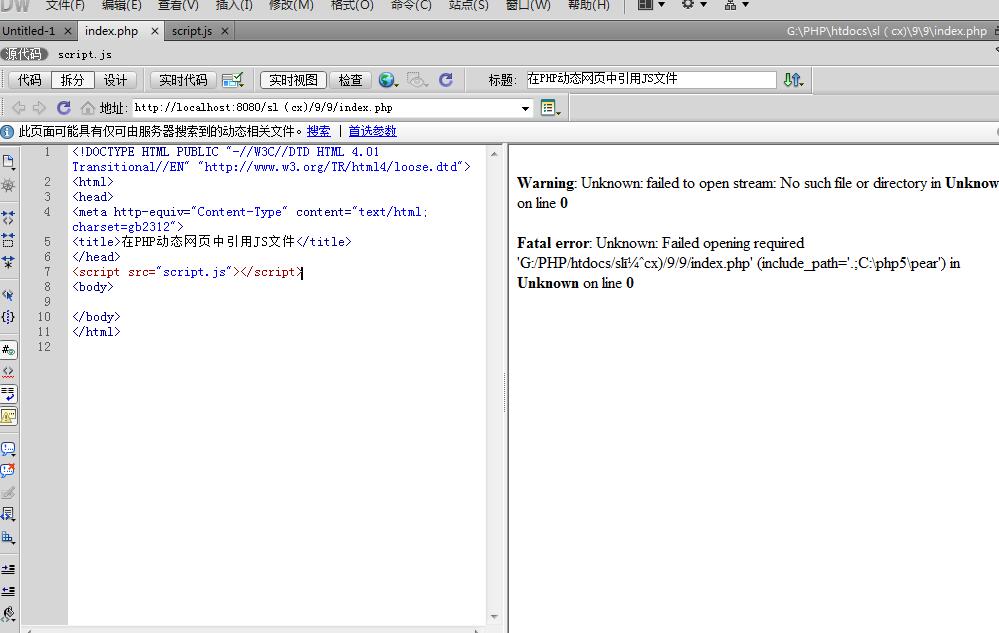Click collapse selection icon
Image resolution: width=999 pixels, height=633 pixels.
pos(8,240)
